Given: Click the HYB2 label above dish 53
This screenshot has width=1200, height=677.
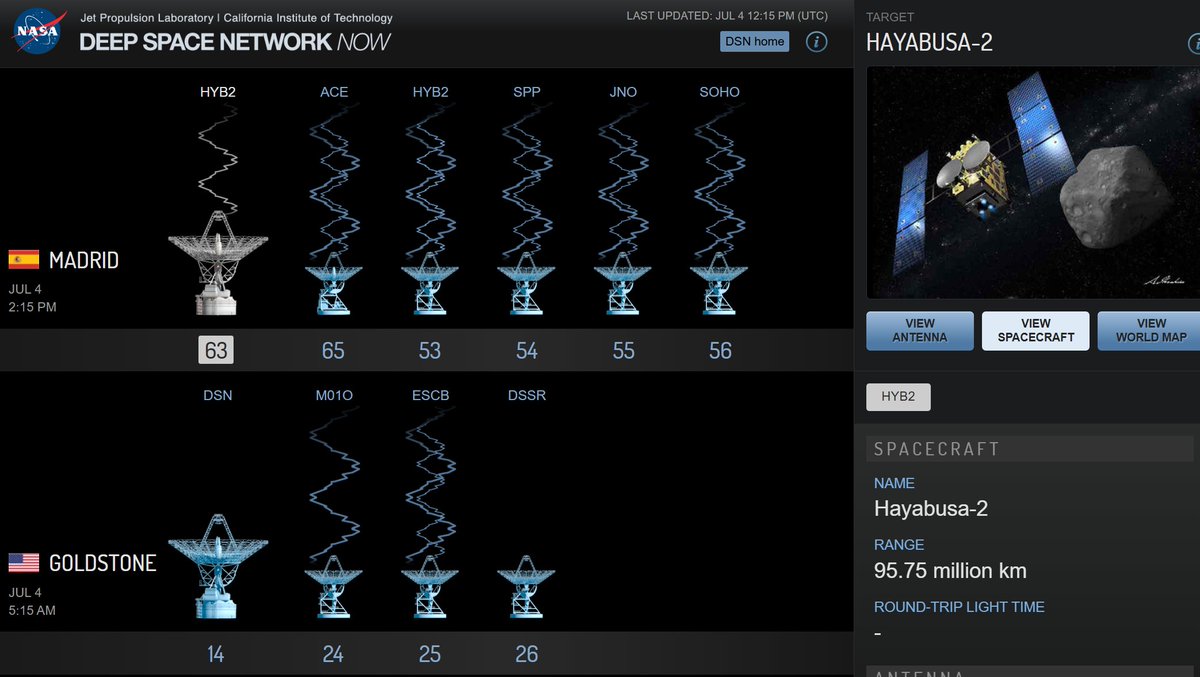Looking at the screenshot, I should coord(430,92).
